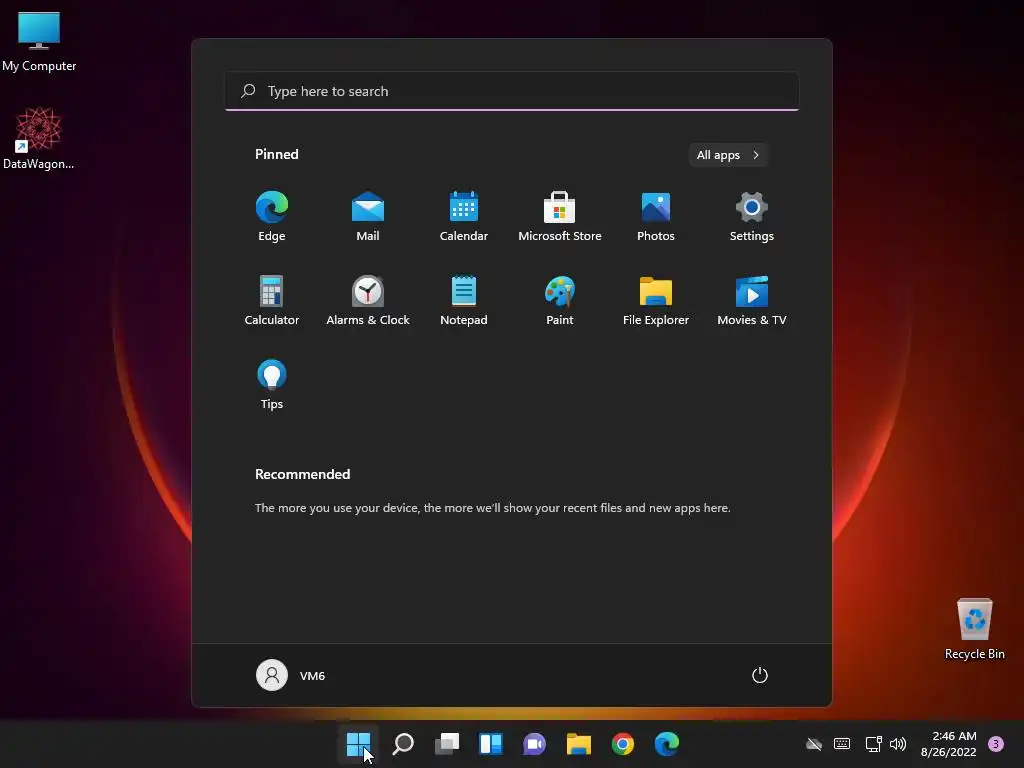Launch the Calculator app

pyautogui.click(x=272, y=300)
